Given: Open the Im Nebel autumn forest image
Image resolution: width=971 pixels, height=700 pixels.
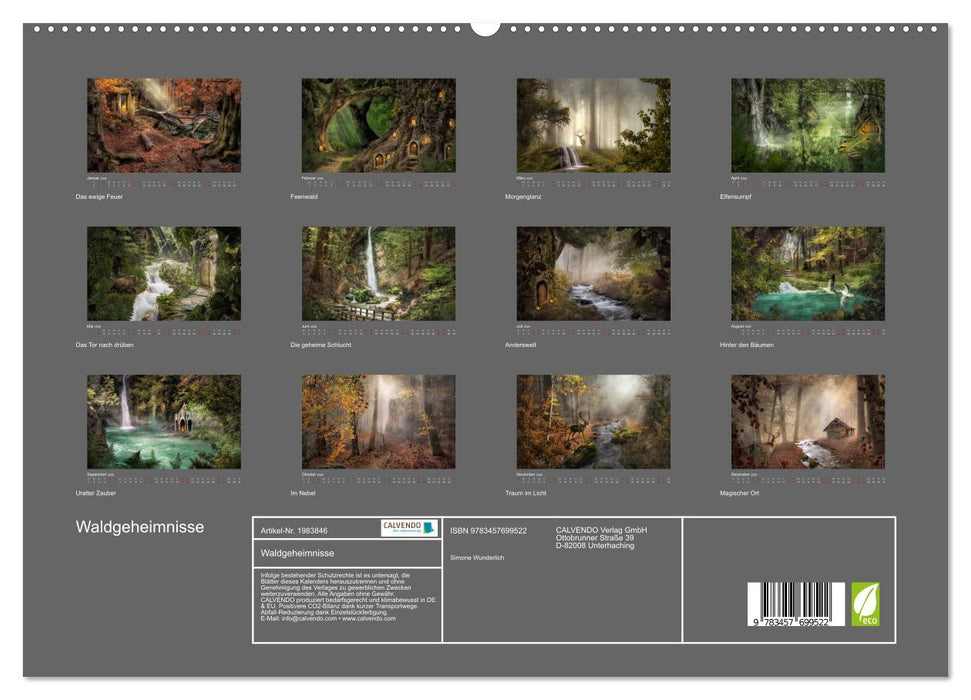Looking at the screenshot, I should 378,420.
